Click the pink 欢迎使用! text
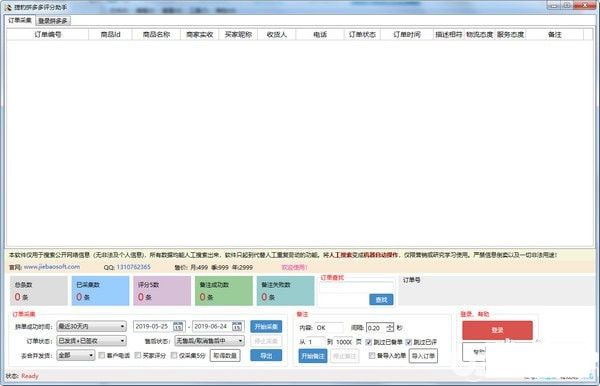This screenshot has width=600, height=386. tap(295, 267)
